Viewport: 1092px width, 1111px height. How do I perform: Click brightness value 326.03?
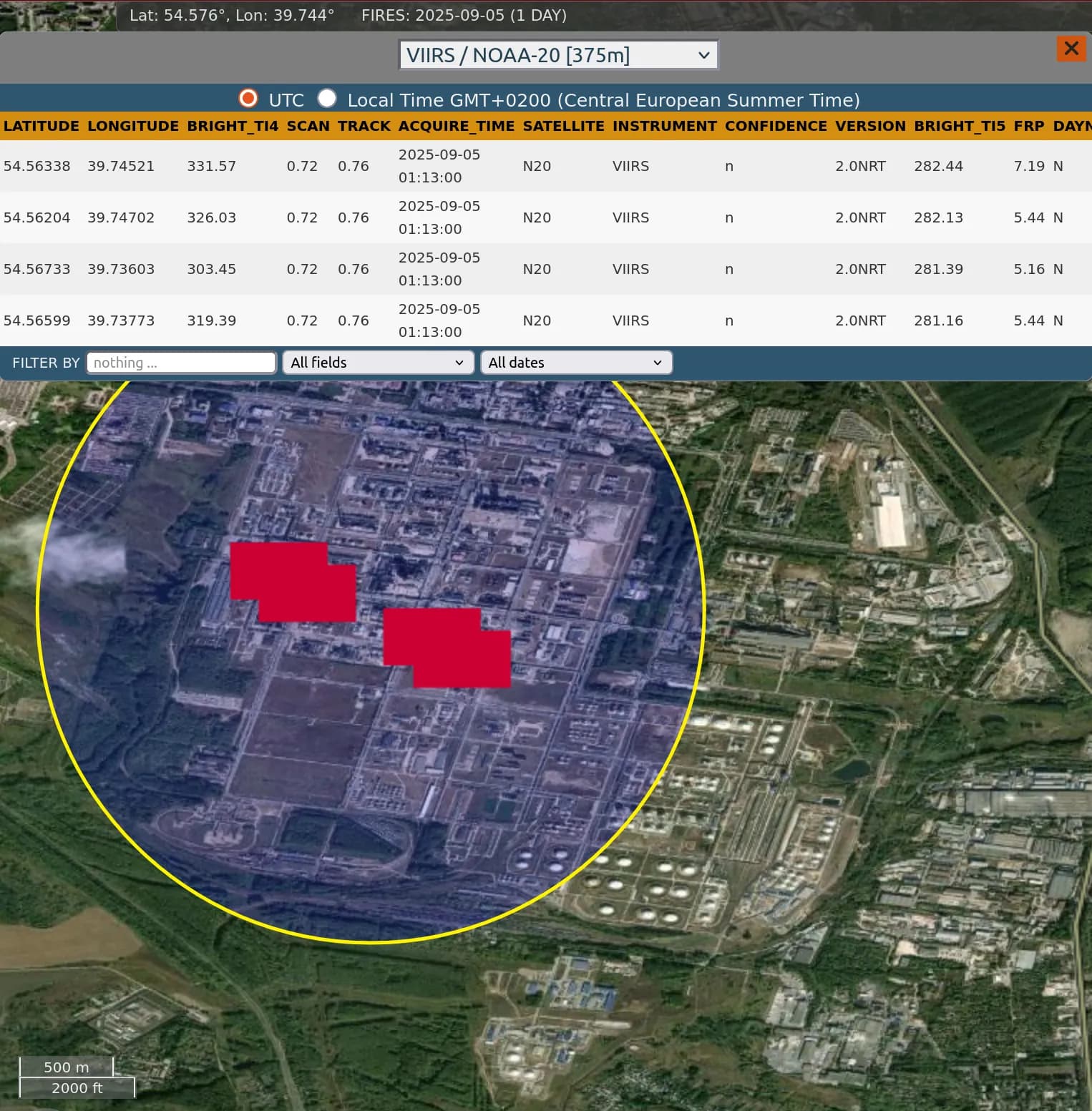(x=212, y=217)
